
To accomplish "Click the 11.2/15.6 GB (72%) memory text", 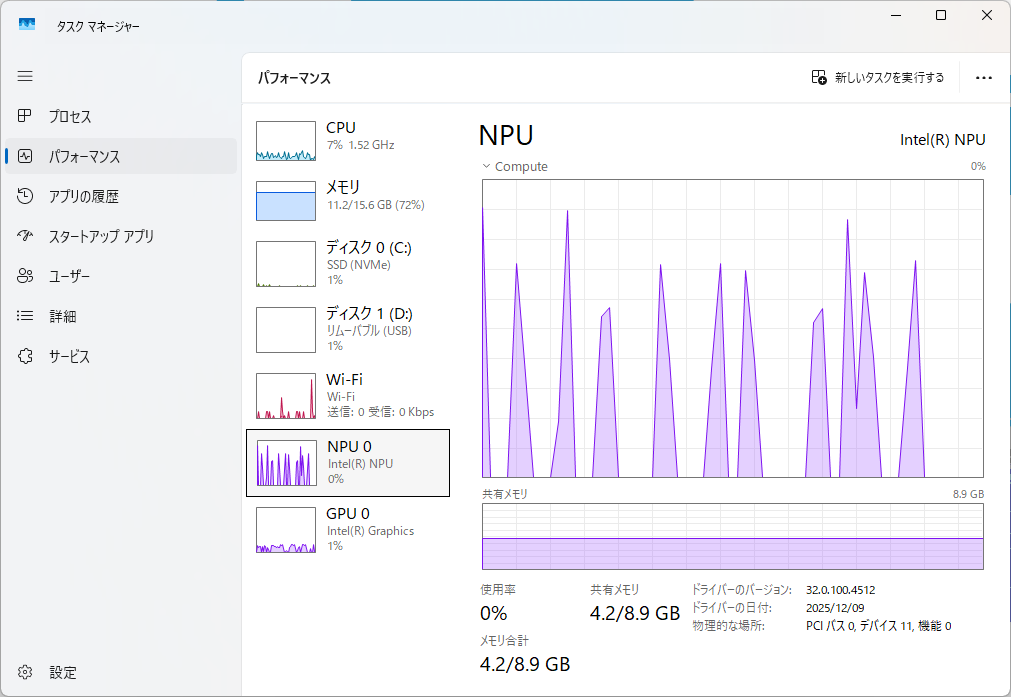I will pyautogui.click(x=375, y=205).
